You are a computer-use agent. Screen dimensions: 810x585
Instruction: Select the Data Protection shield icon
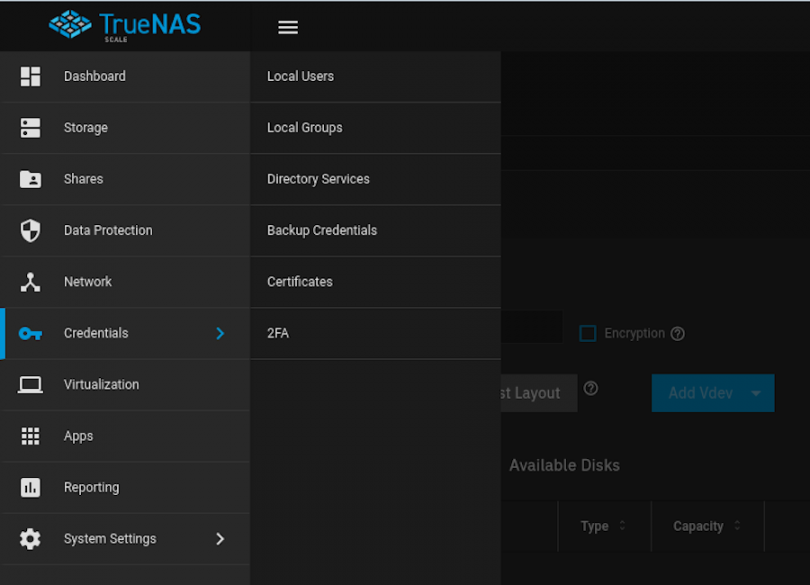(29, 230)
